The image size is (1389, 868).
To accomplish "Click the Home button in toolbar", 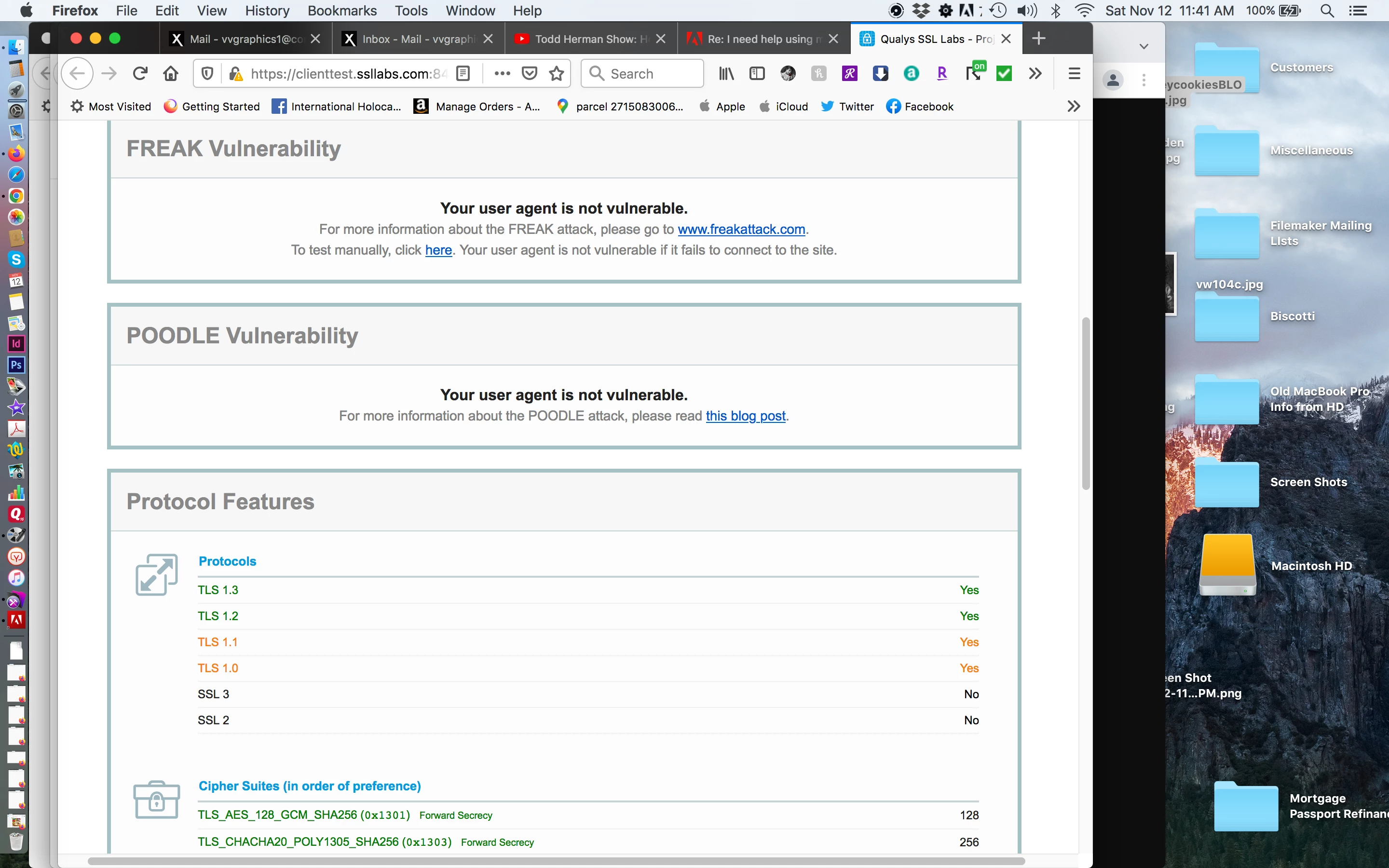I will pyautogui.click(x=170, y=73).
